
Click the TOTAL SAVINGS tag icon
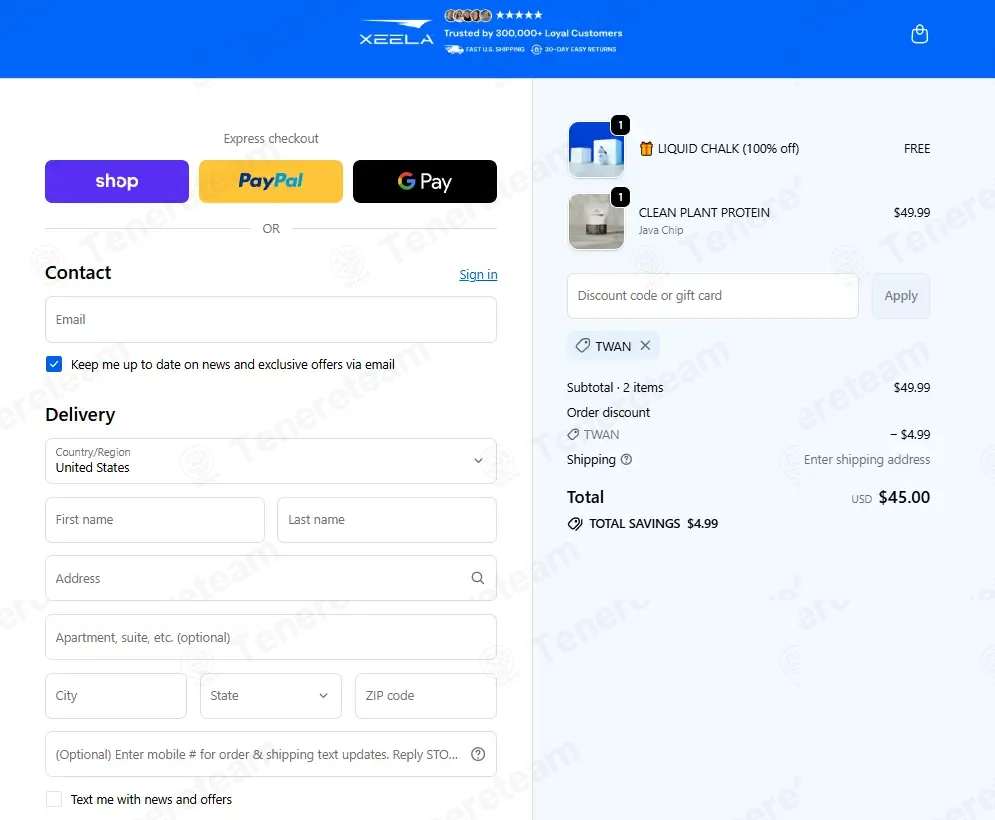[x=575, y=524]
